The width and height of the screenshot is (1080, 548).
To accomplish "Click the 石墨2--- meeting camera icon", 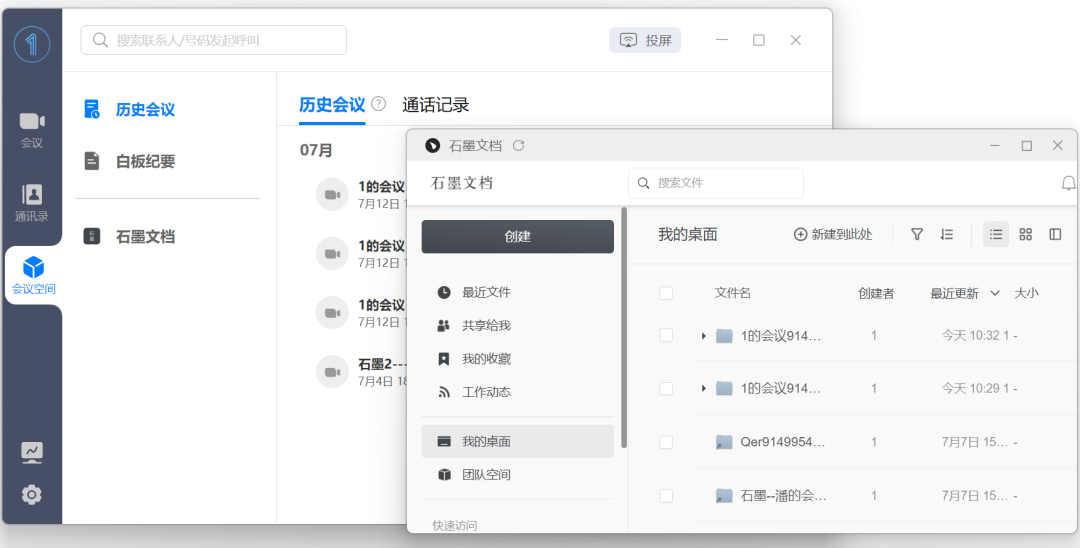I will [x=332, y=372].
